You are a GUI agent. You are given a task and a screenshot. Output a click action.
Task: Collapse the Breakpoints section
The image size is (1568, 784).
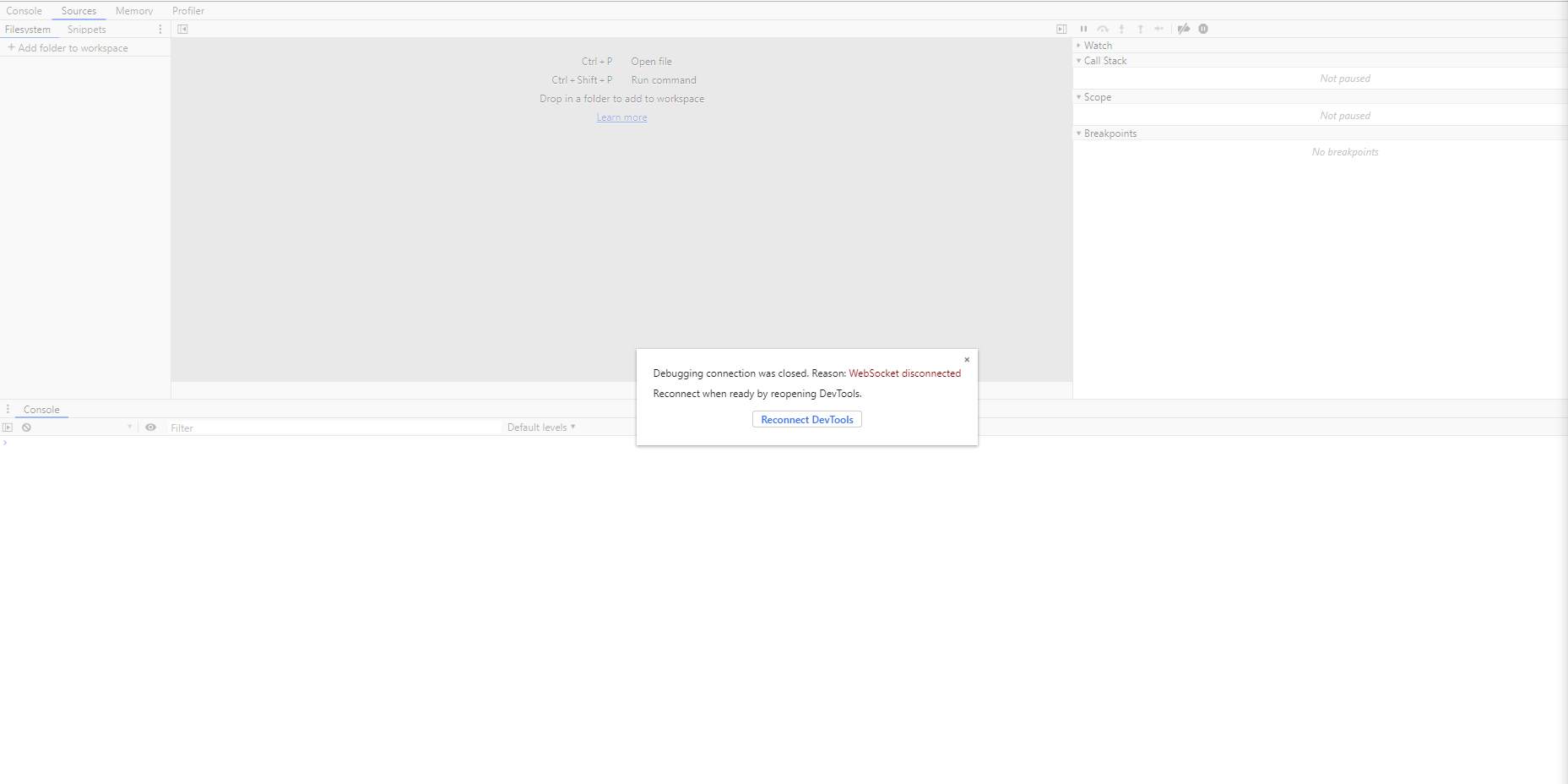1110,133
